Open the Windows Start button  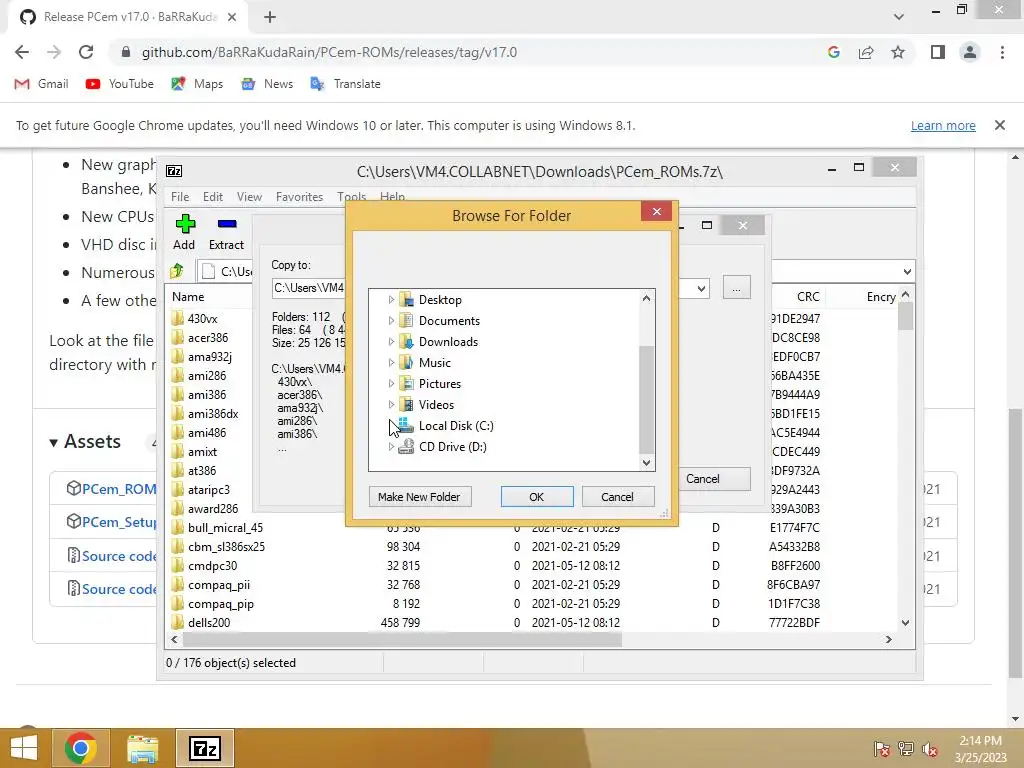point(24,748)
